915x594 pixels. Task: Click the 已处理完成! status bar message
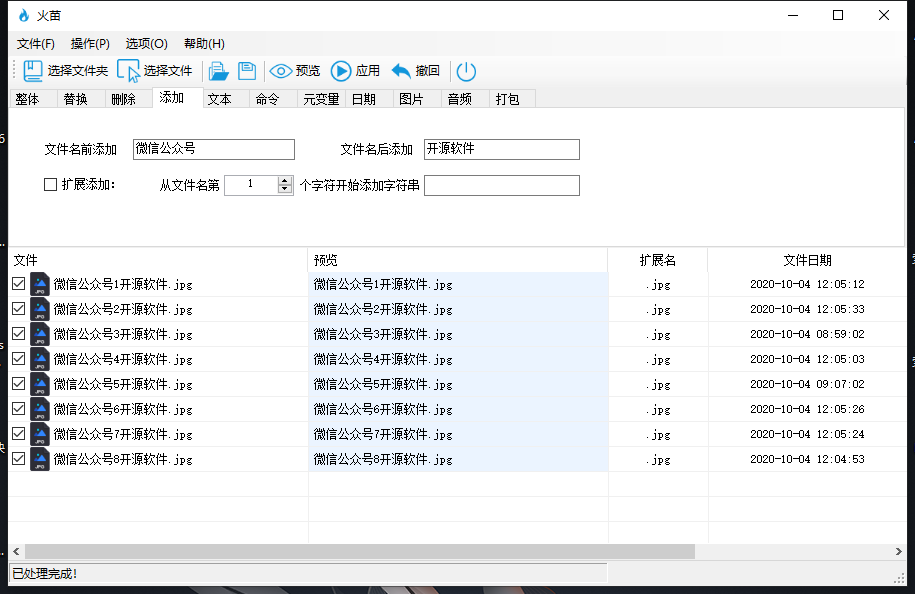tap(45, 574)
